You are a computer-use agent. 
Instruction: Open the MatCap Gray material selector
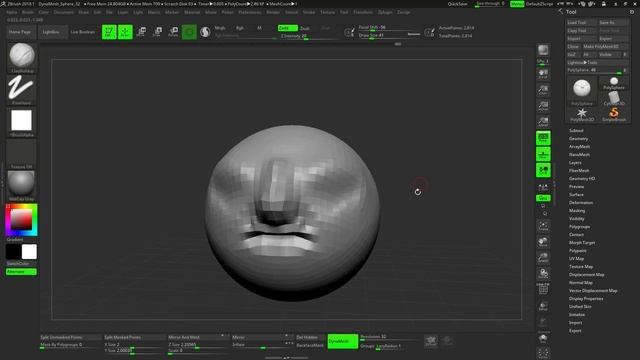coord(21,185)
